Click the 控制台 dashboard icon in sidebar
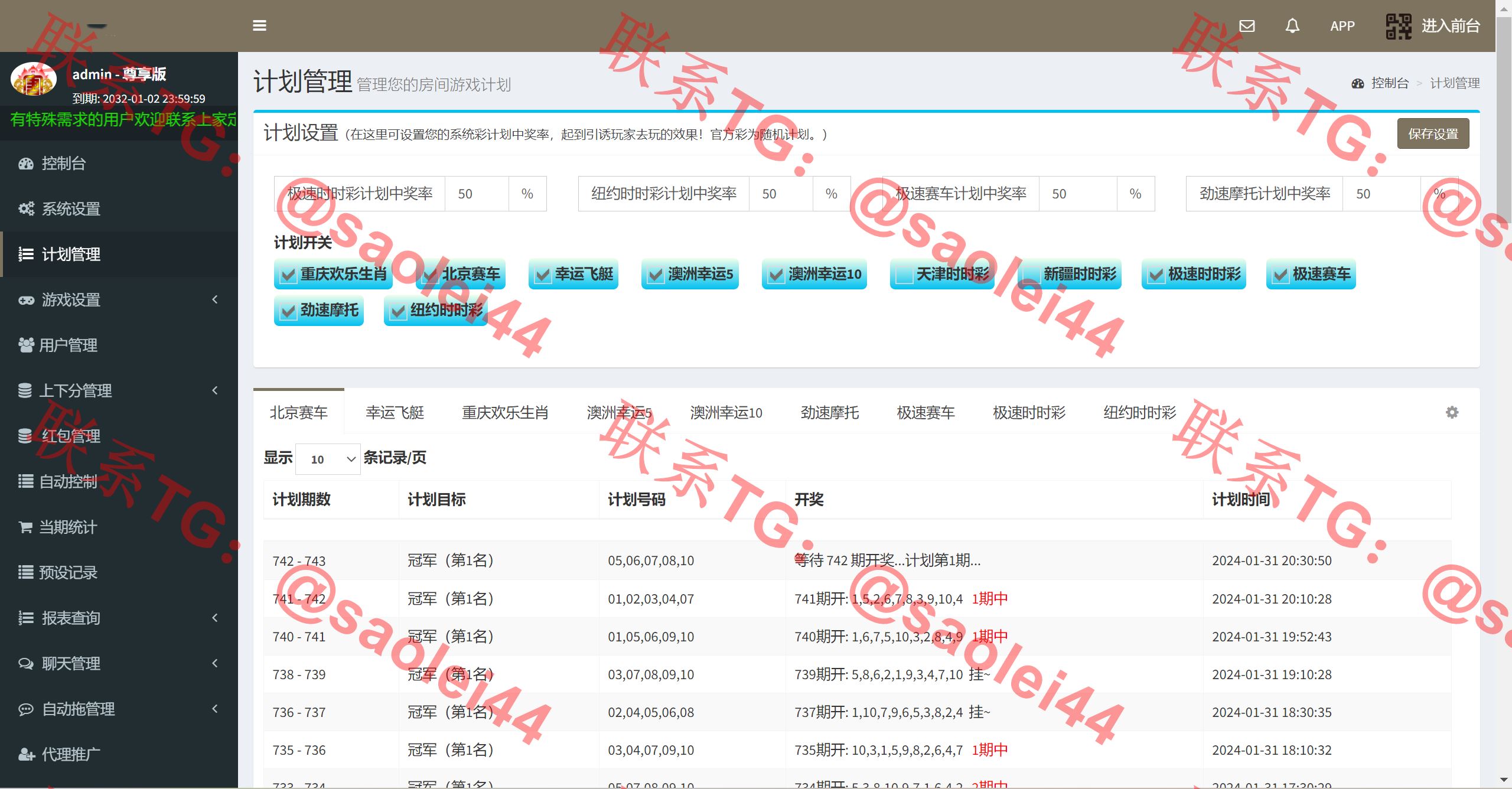 pyautogui.click(x=26, y=164)
